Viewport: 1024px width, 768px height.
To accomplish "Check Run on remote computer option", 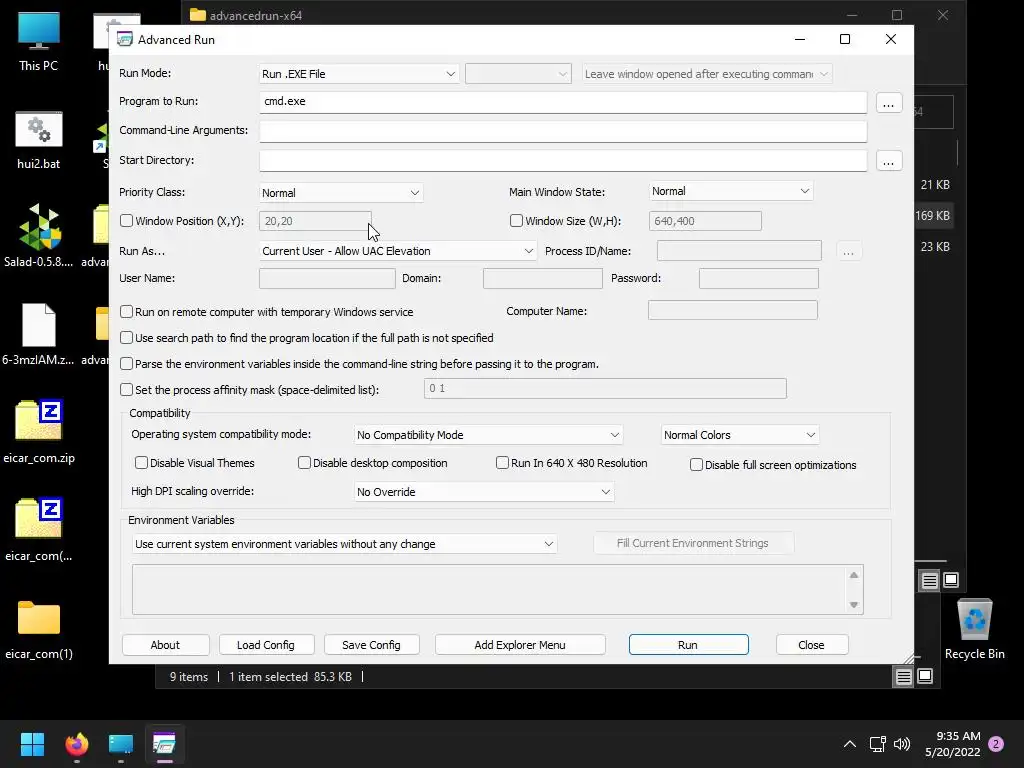I will click(127, 312).
